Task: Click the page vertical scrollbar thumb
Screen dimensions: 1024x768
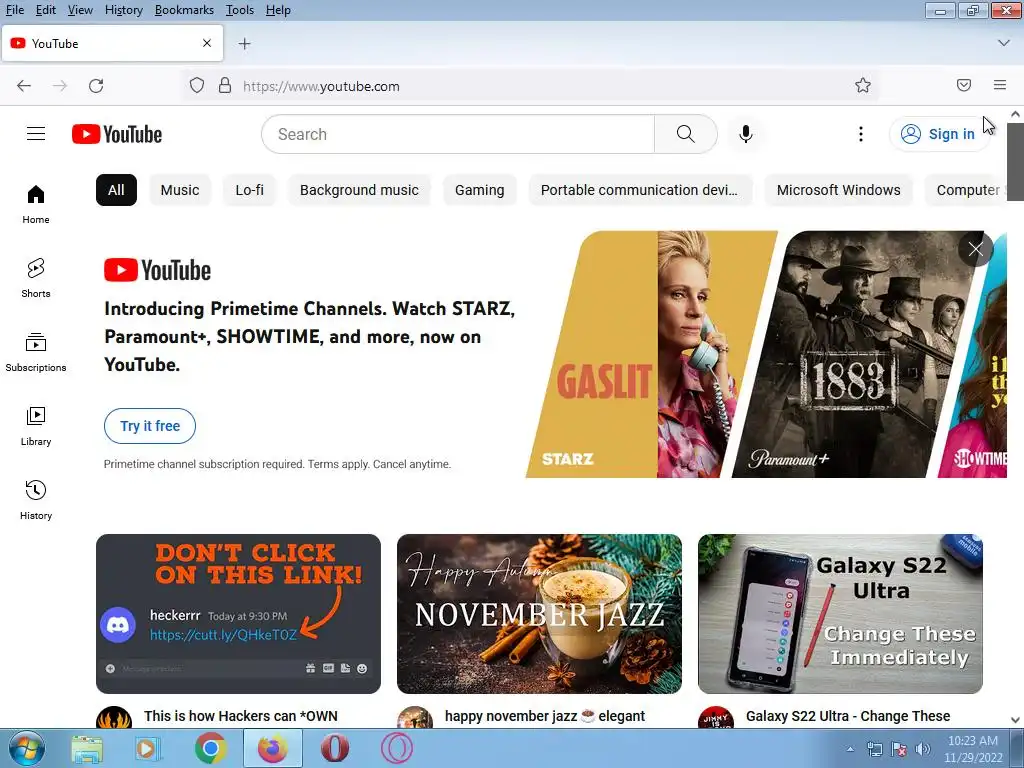Action: [x=1015, y=162]
